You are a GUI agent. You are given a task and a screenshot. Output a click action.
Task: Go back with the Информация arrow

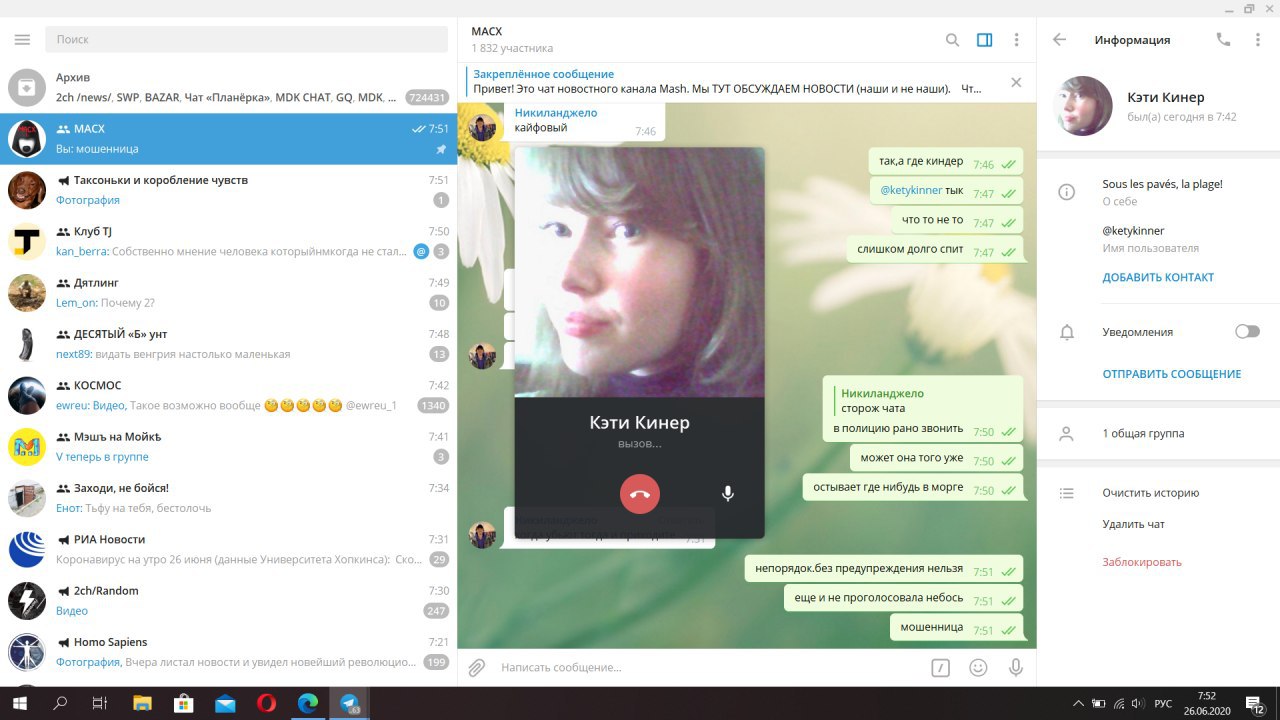click(x=1060, y=40)
